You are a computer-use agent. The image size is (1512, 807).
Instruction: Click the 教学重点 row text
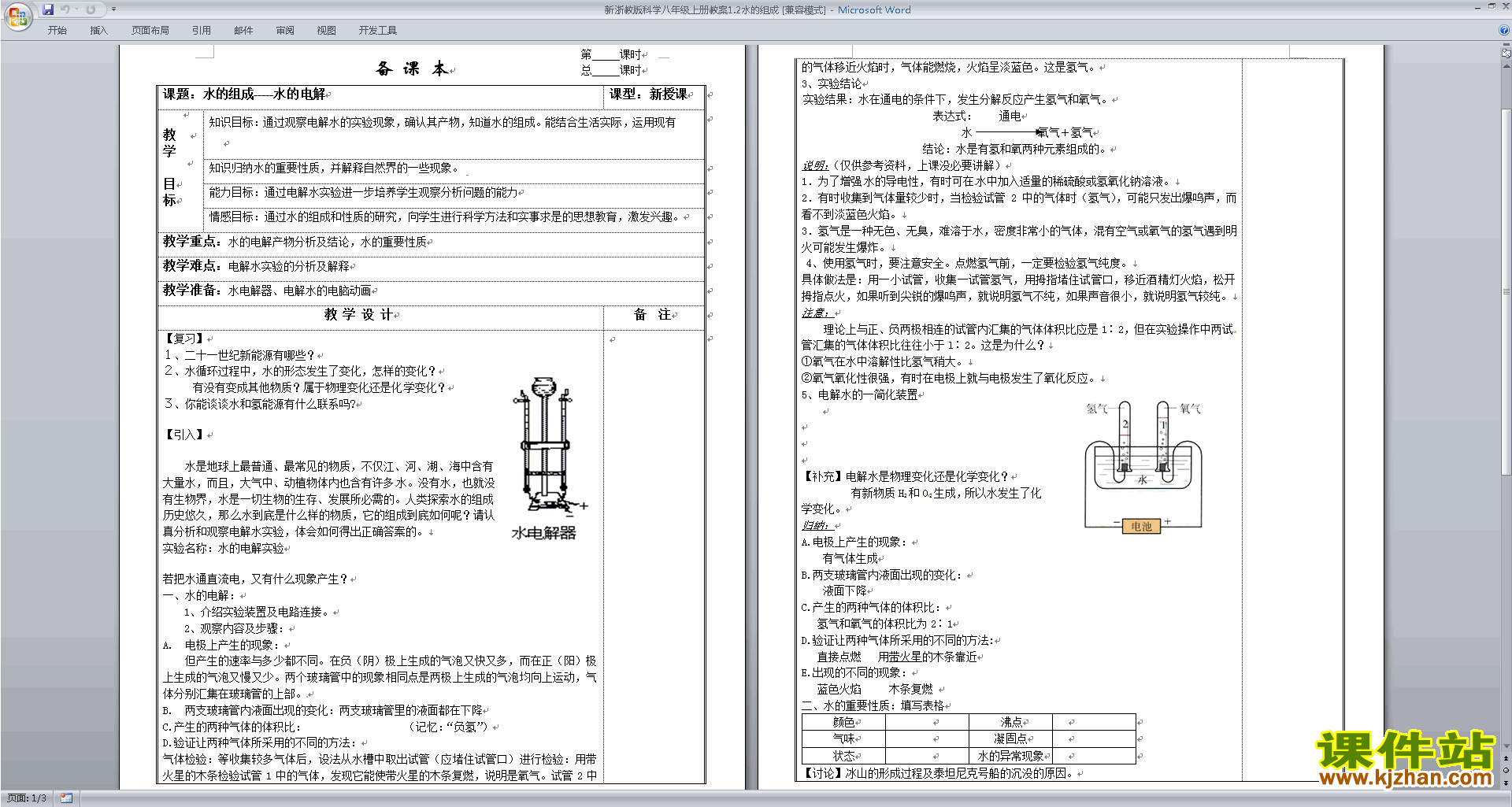pyautogui.click(x=295, y=242)
